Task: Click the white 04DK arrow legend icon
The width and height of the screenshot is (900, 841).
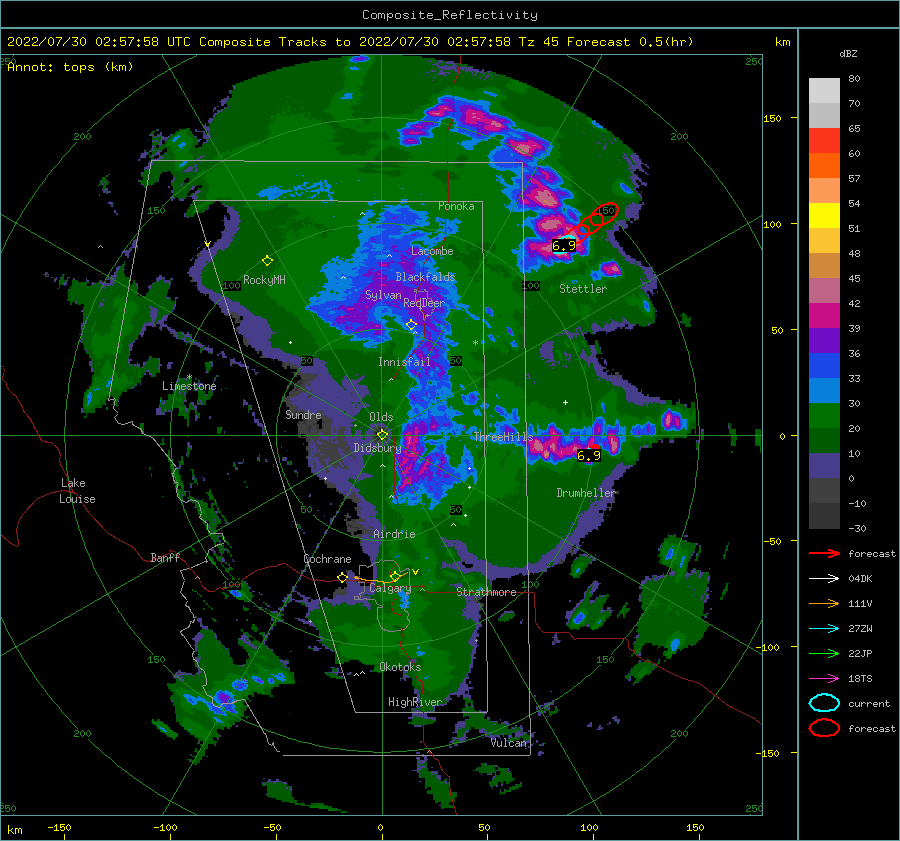Action: (824, 579)
